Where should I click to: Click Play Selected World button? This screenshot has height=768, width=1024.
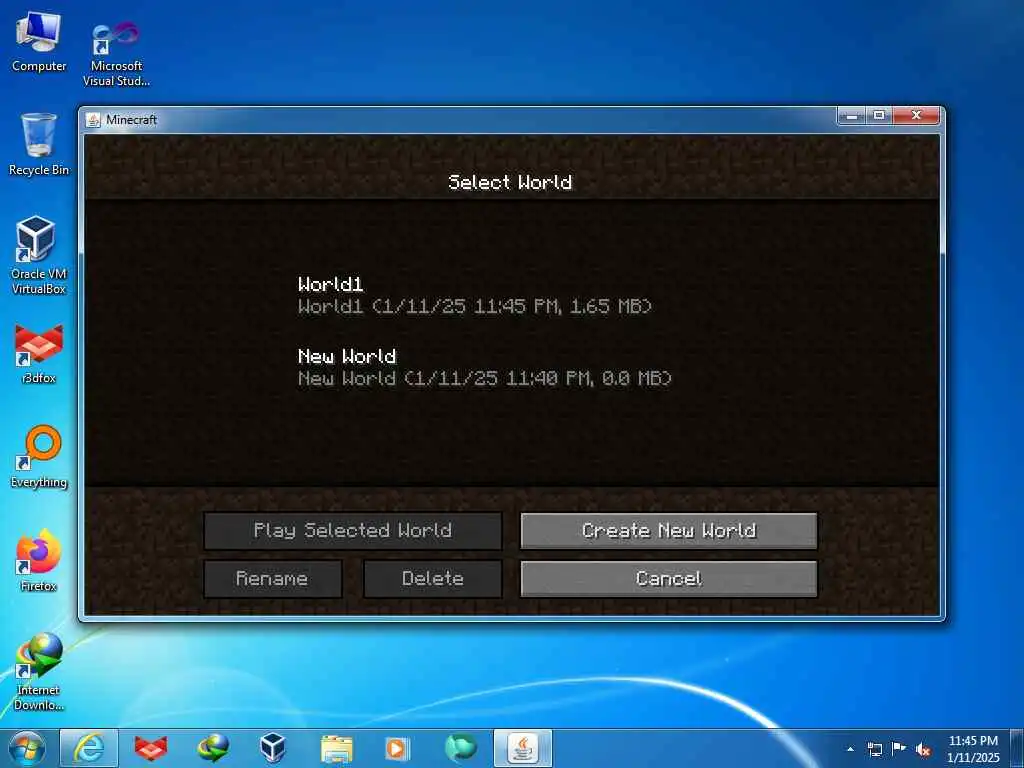coord(353,530)
